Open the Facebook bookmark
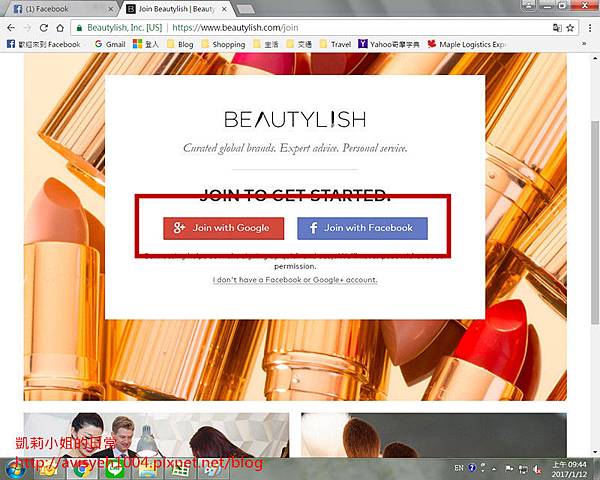 [44, 44]
